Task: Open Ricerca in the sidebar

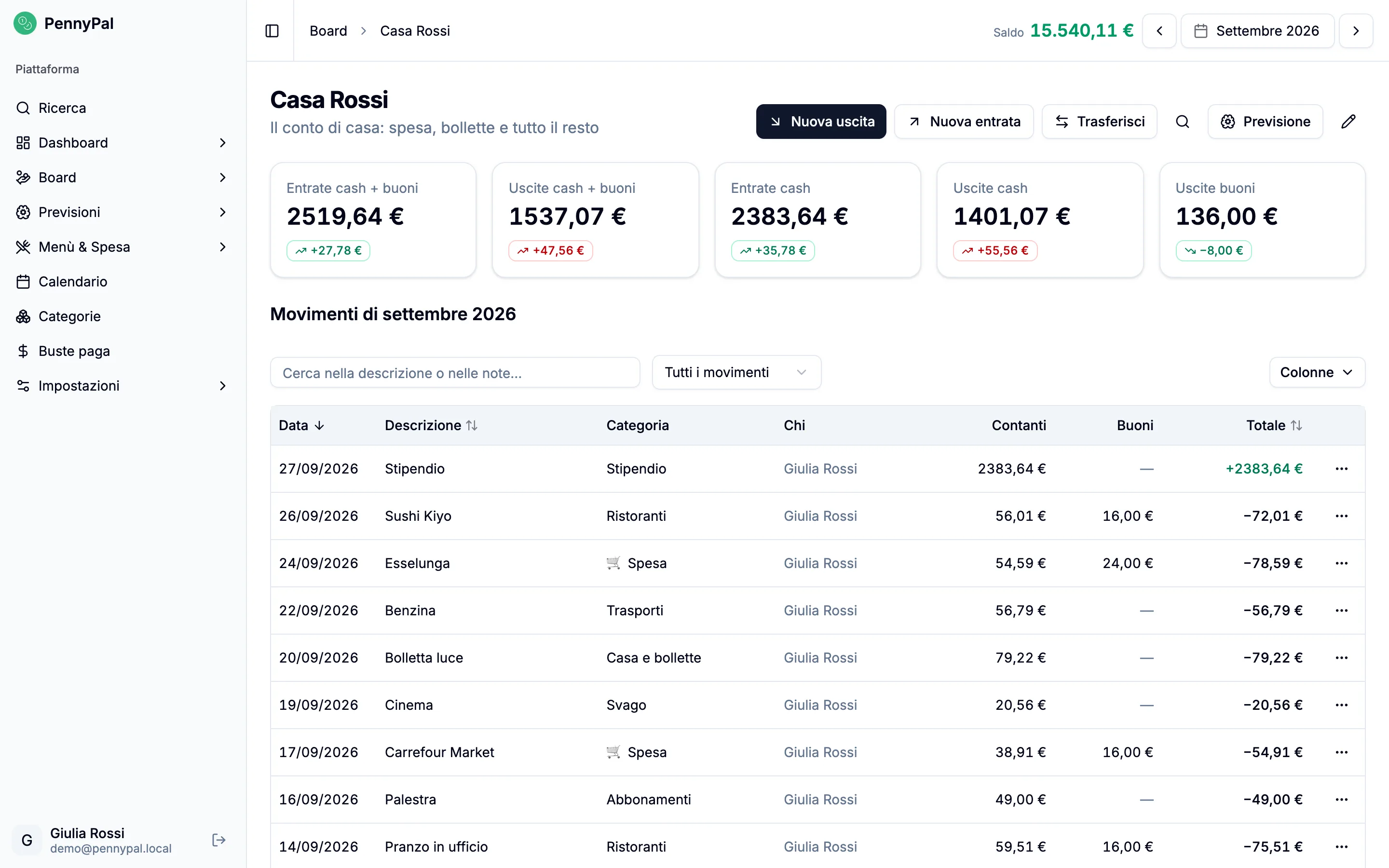Action: pos(123,108)
